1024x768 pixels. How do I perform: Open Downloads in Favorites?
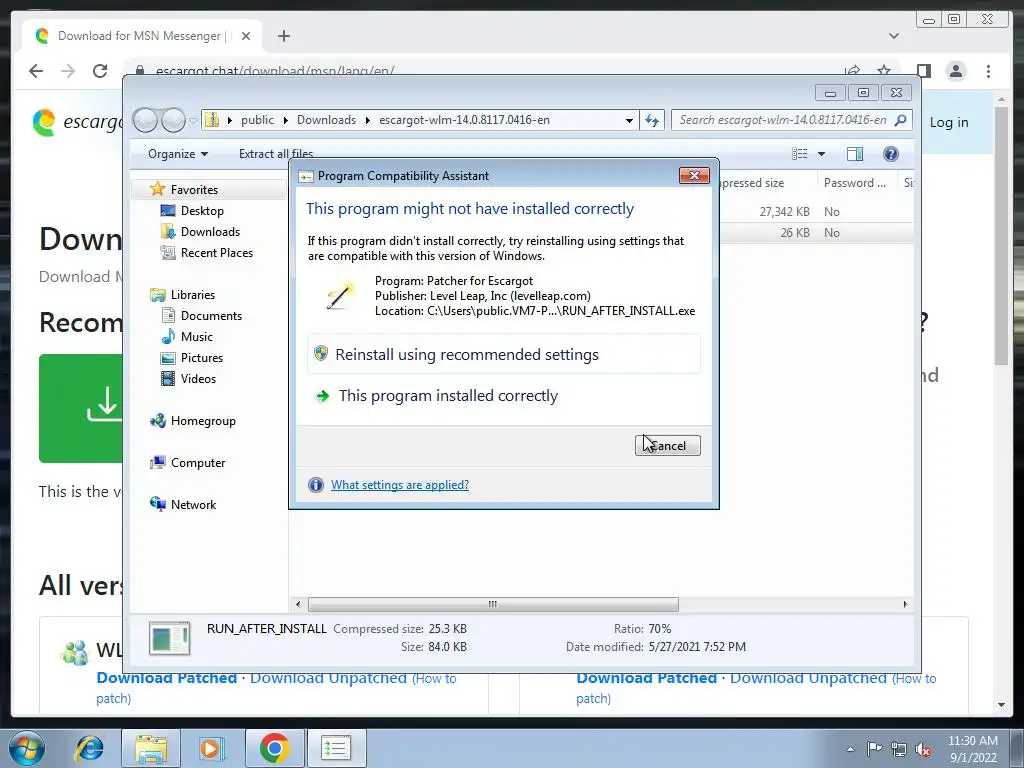pyautogui.click(x=210, y=231)
